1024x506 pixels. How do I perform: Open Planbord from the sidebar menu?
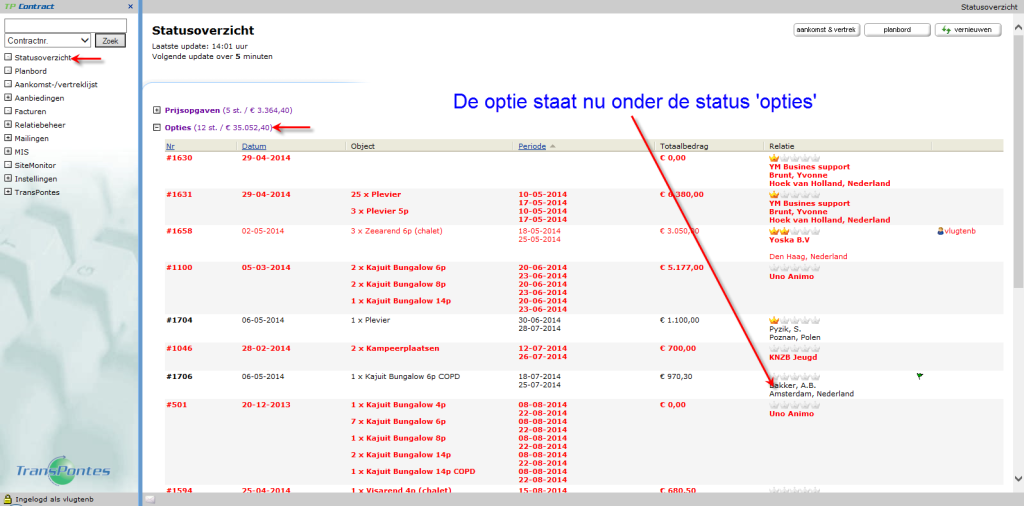point(31,71)
